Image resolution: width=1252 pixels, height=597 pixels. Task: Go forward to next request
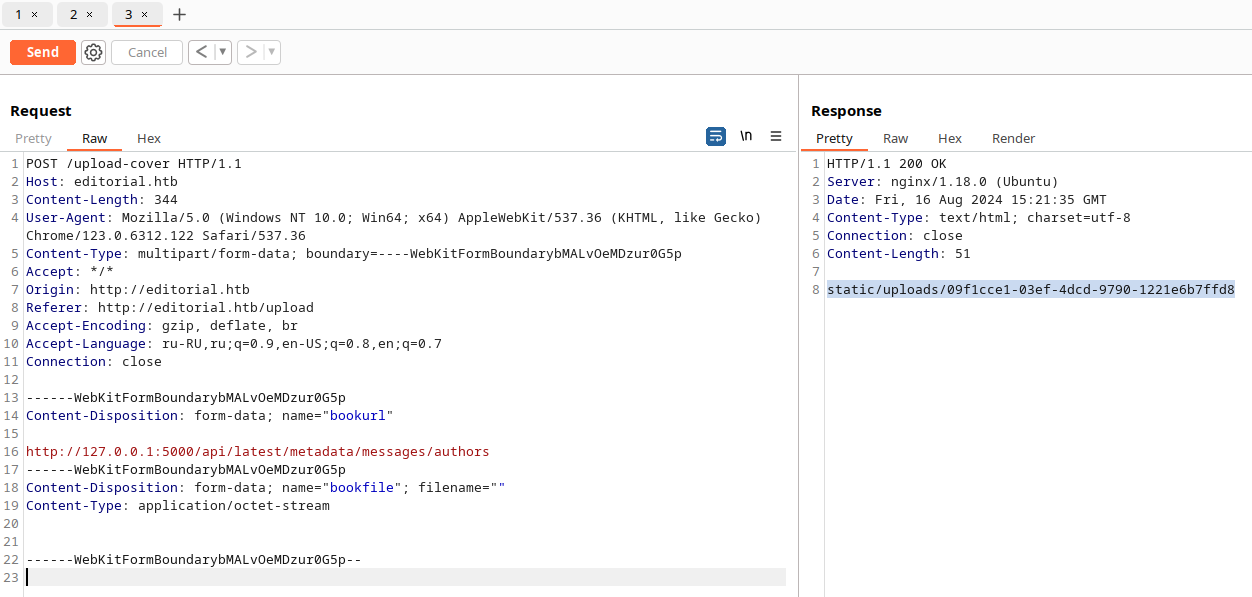pos(251,52)
